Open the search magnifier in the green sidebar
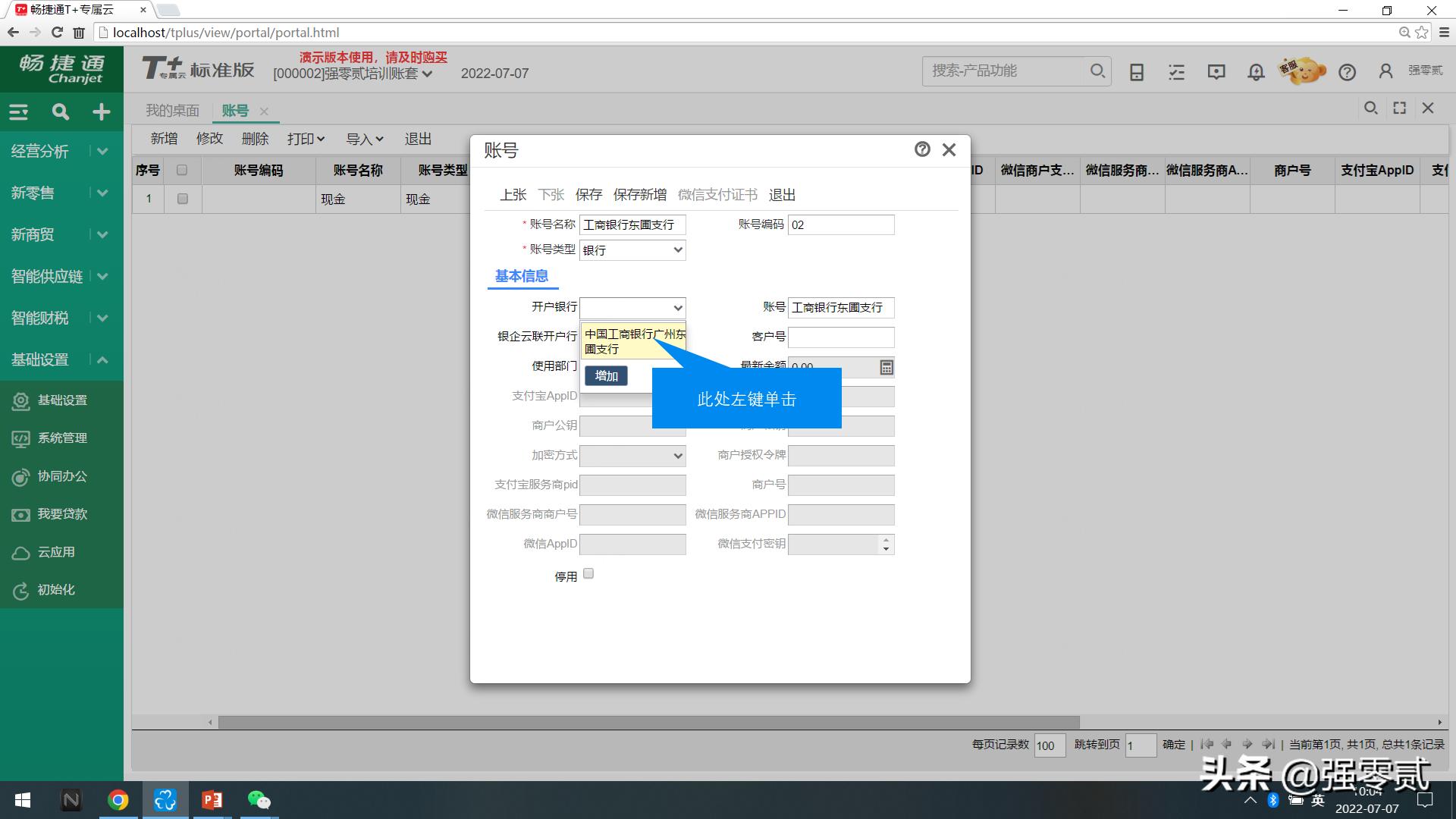 click(x=60, y=111)
